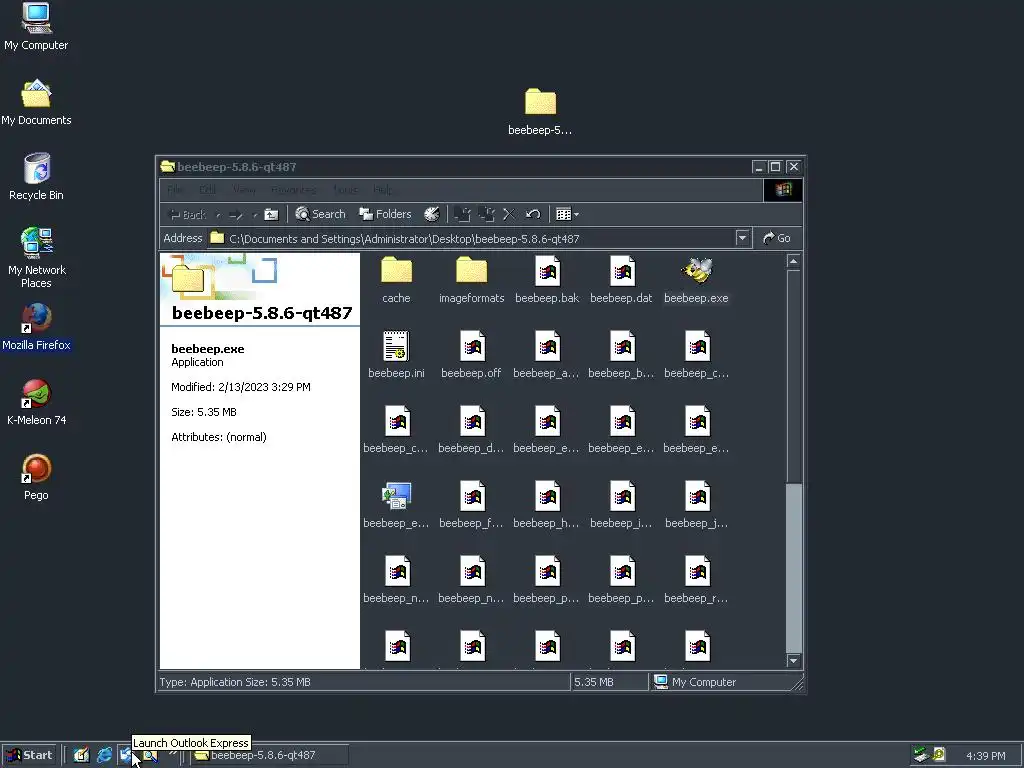Click the Back toolbar button
Viewport: 1024px width, 768px height.
[x=187, y=214]
